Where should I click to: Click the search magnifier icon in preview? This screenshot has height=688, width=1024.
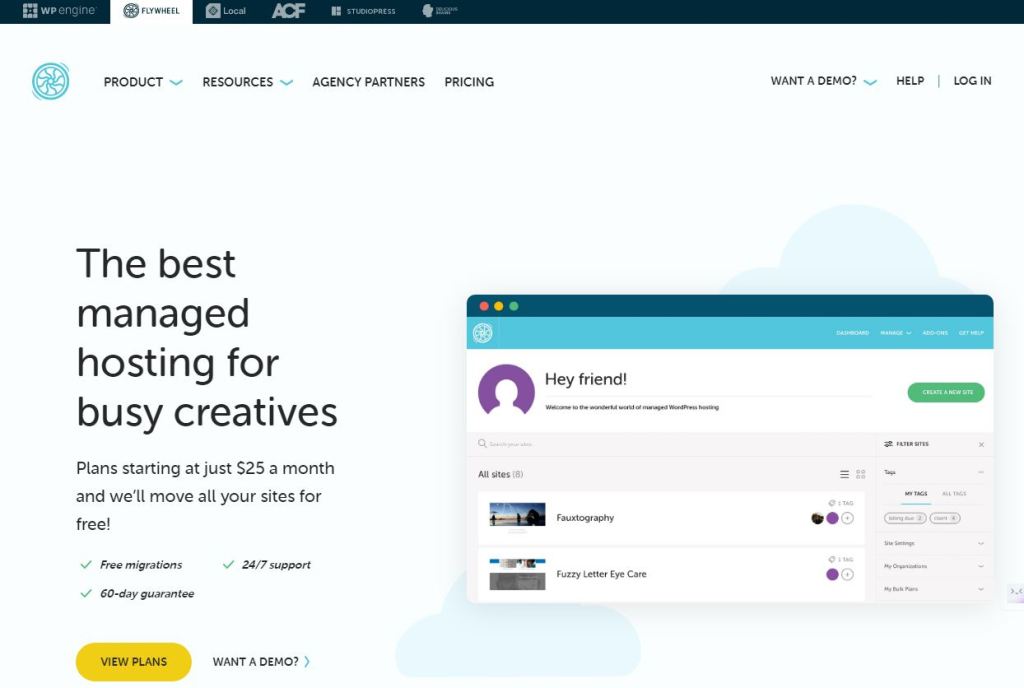(482, 444)
